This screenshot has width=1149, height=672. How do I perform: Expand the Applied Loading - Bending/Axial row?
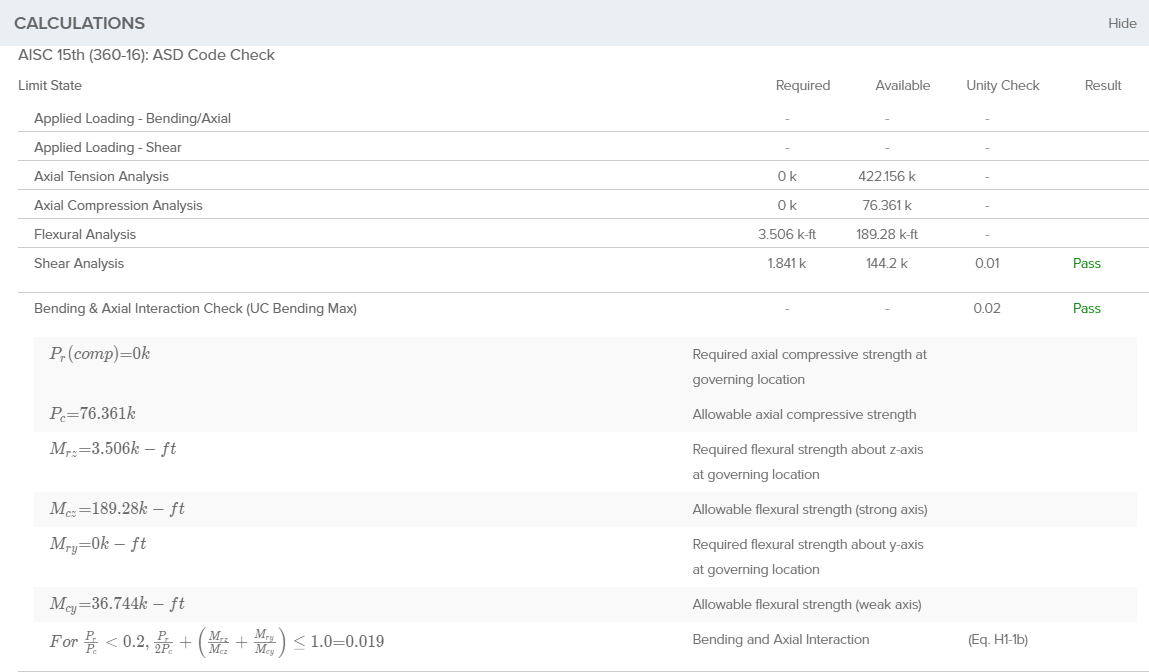[x=132, y=118]
